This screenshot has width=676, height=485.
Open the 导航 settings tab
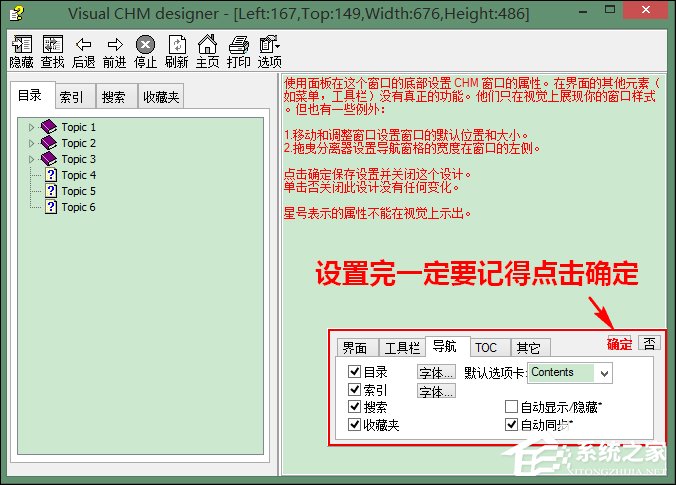point(447,346)
